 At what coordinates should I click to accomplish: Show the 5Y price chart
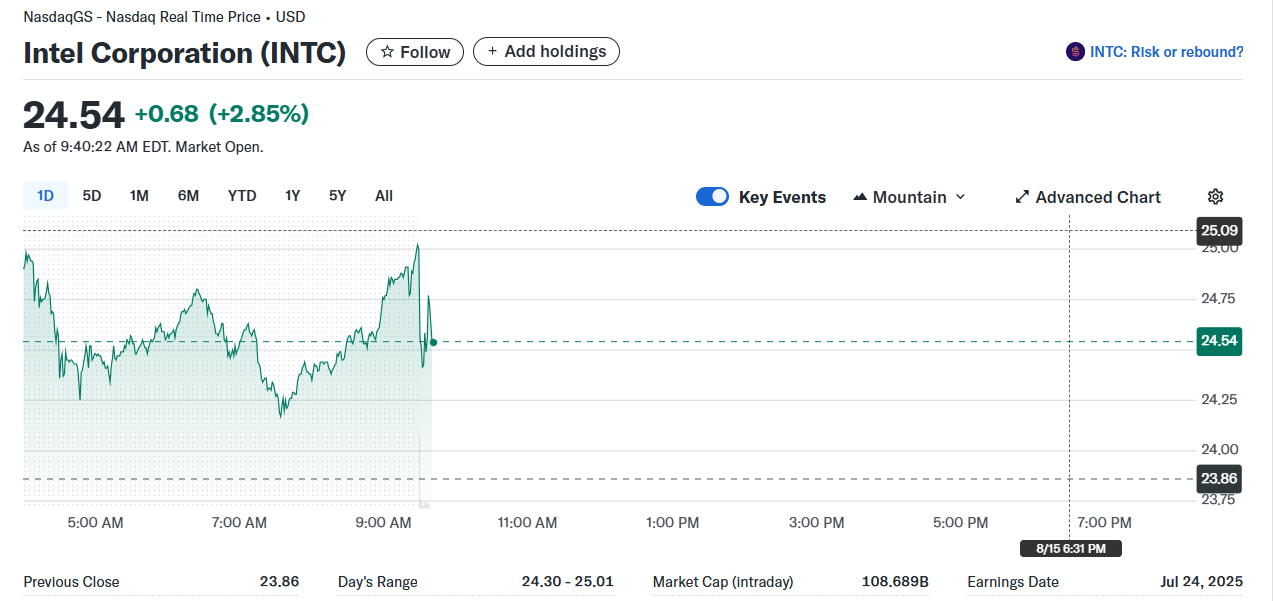338,196
